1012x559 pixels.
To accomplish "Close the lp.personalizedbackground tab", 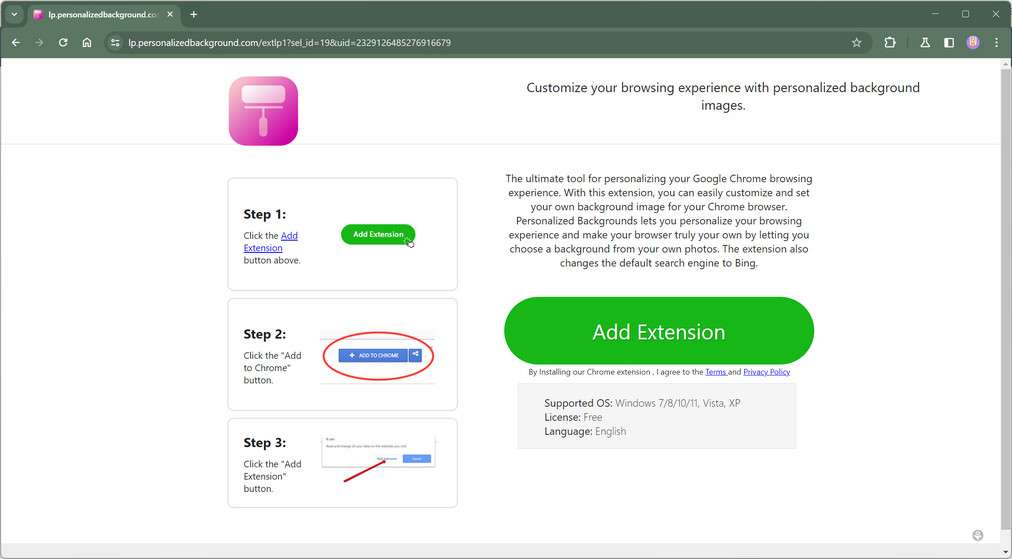I will pyautogui.click(x=170, y=14).
